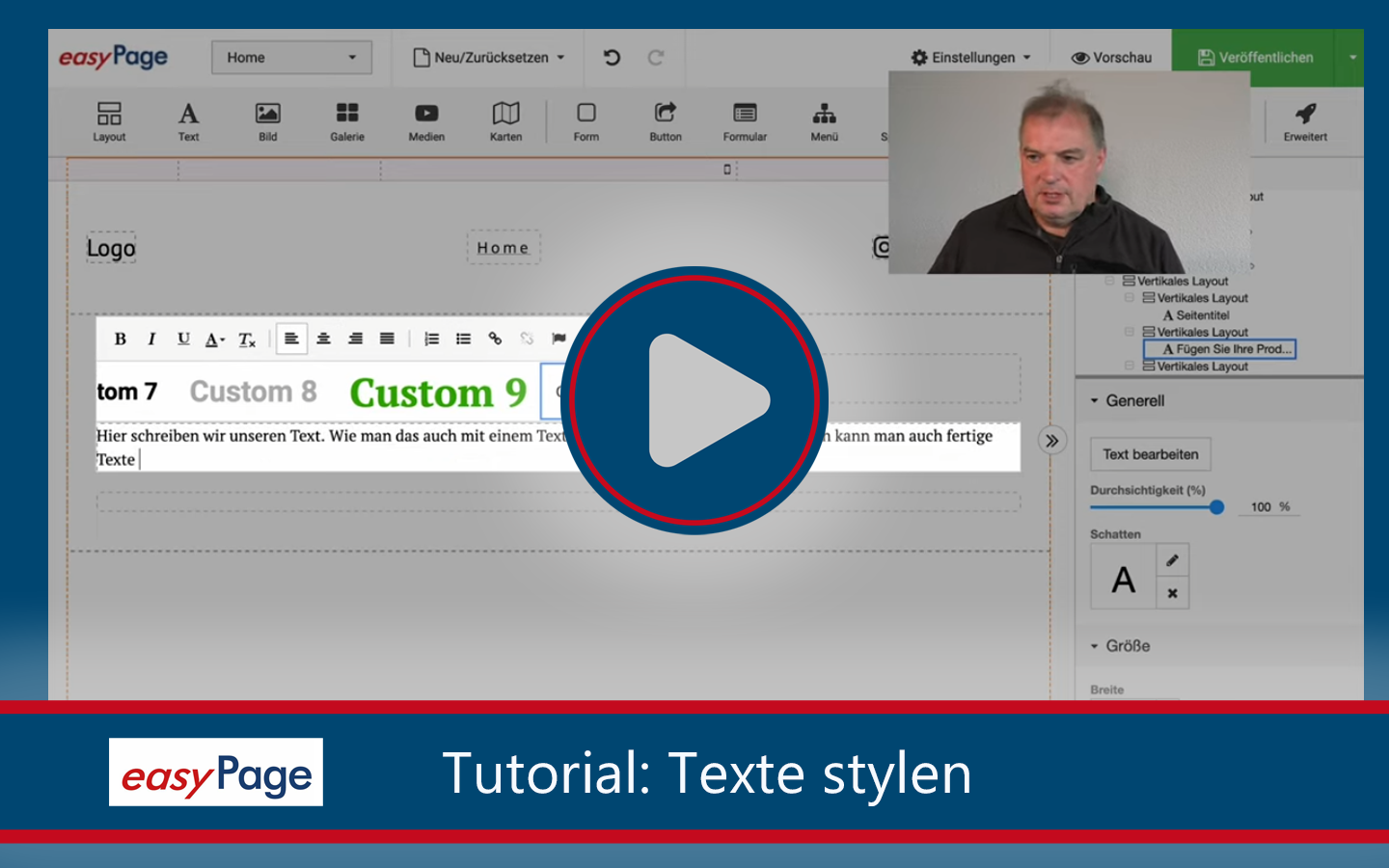1389x868 pixels.
Task: Open the Erweitert panel with the rocket icon
Action: 1305,121
